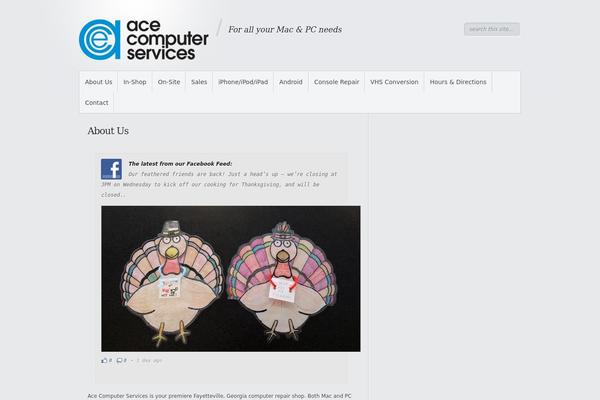Click the post's days ago timestamp
The image size is (600, 400).
pos(149,361)
